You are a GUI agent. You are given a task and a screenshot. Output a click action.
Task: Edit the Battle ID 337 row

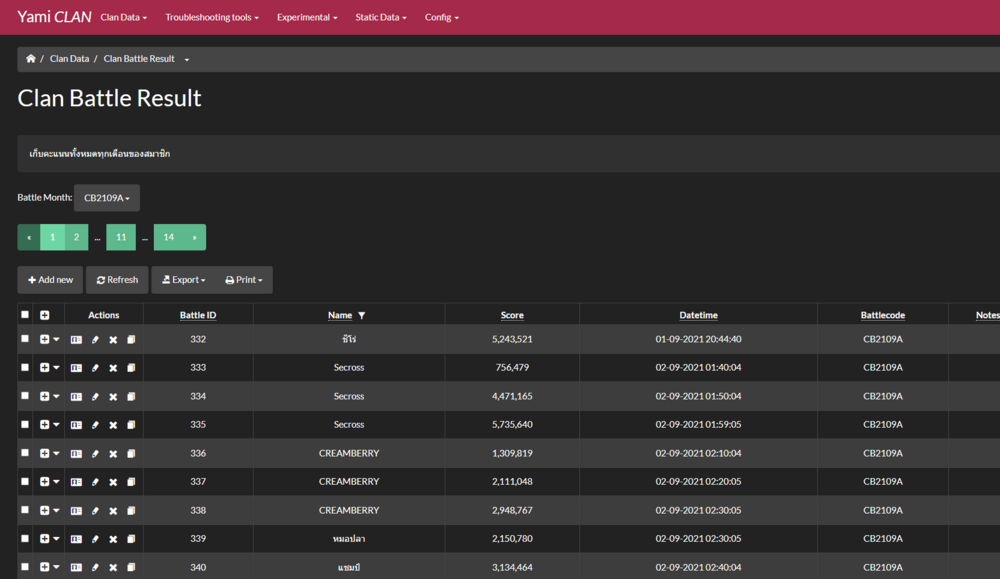[x=95, y=482]
